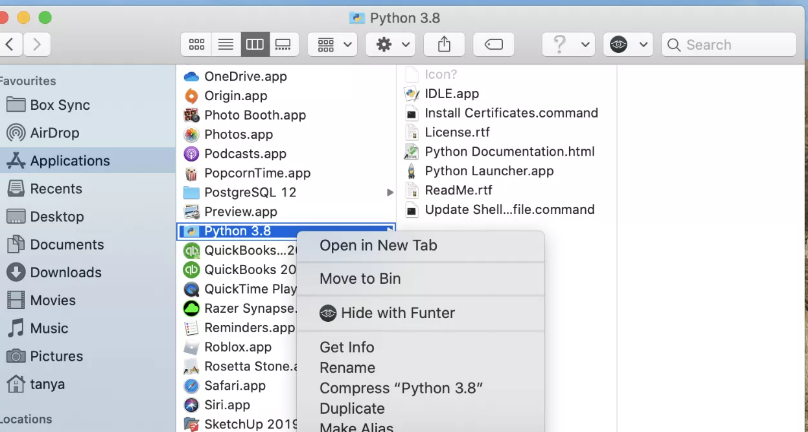
Task: Select the Roblox.app icon
Action: 191,347
